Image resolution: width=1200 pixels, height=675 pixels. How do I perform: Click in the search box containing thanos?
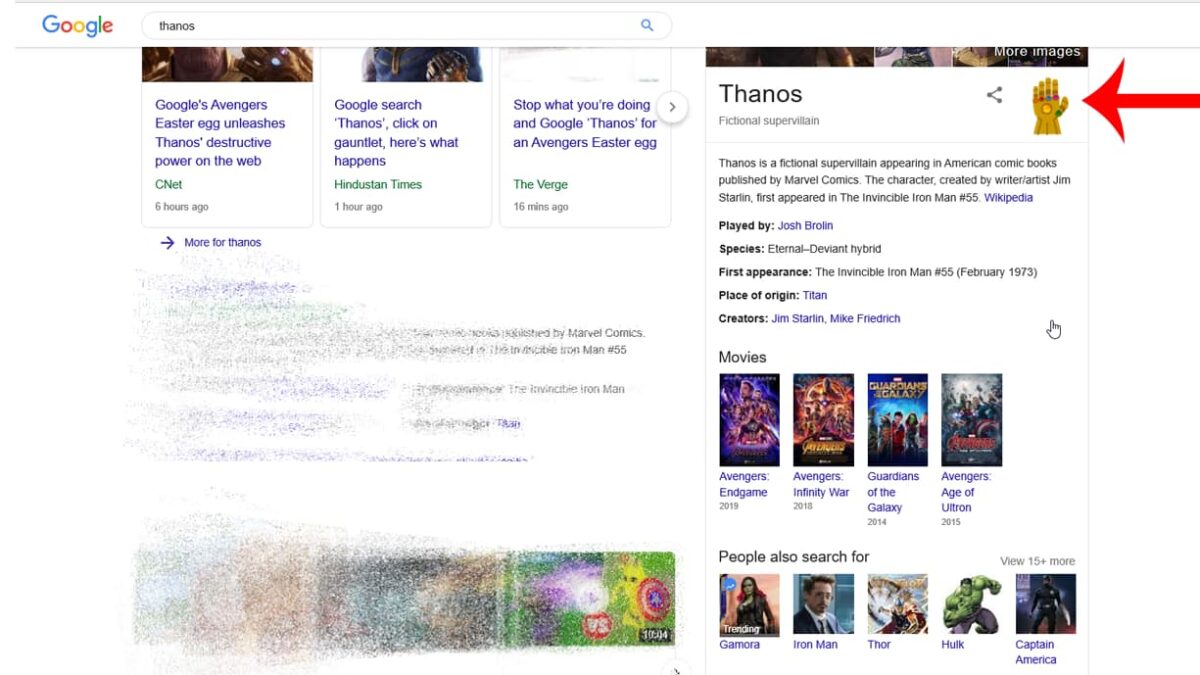pyautogui.click(x=390, y=26)
